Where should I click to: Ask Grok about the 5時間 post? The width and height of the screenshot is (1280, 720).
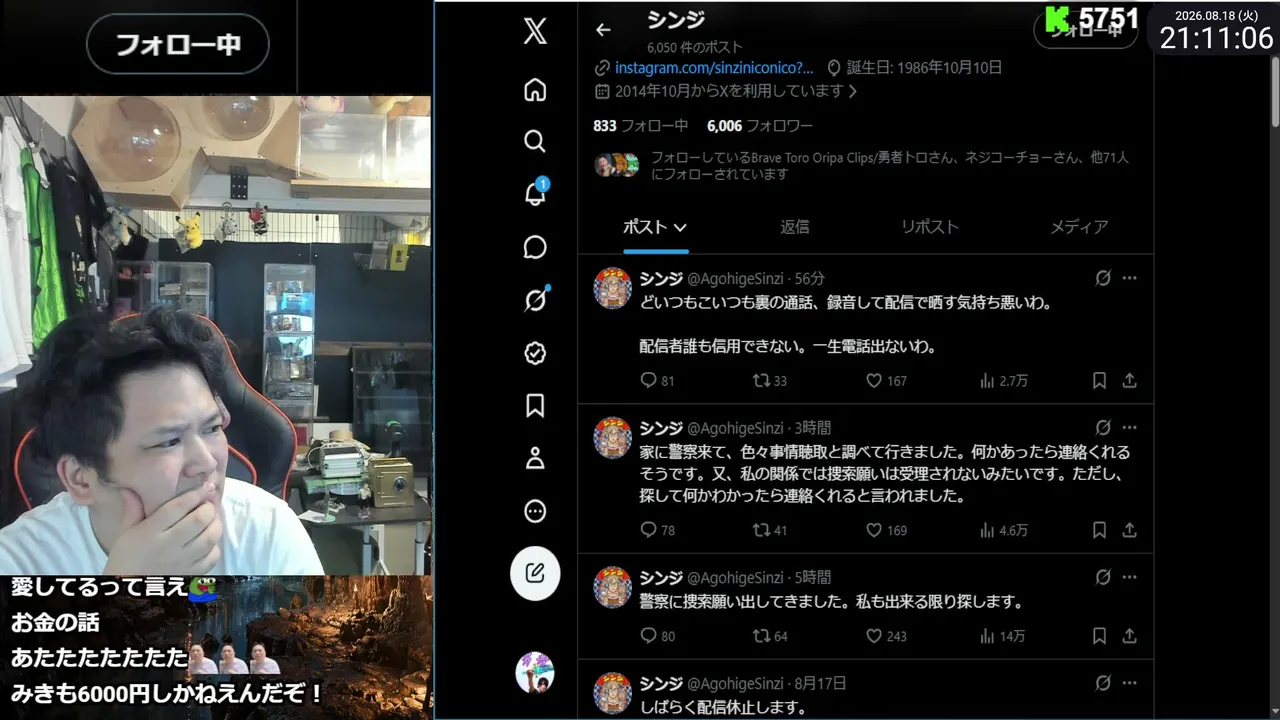click(1103, 577)
